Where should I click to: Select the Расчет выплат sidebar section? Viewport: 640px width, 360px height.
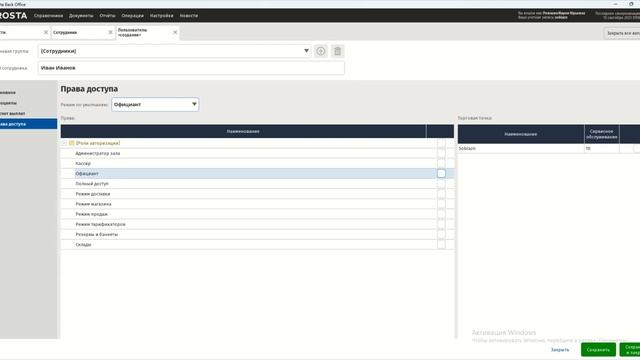[x=29, y=113]
